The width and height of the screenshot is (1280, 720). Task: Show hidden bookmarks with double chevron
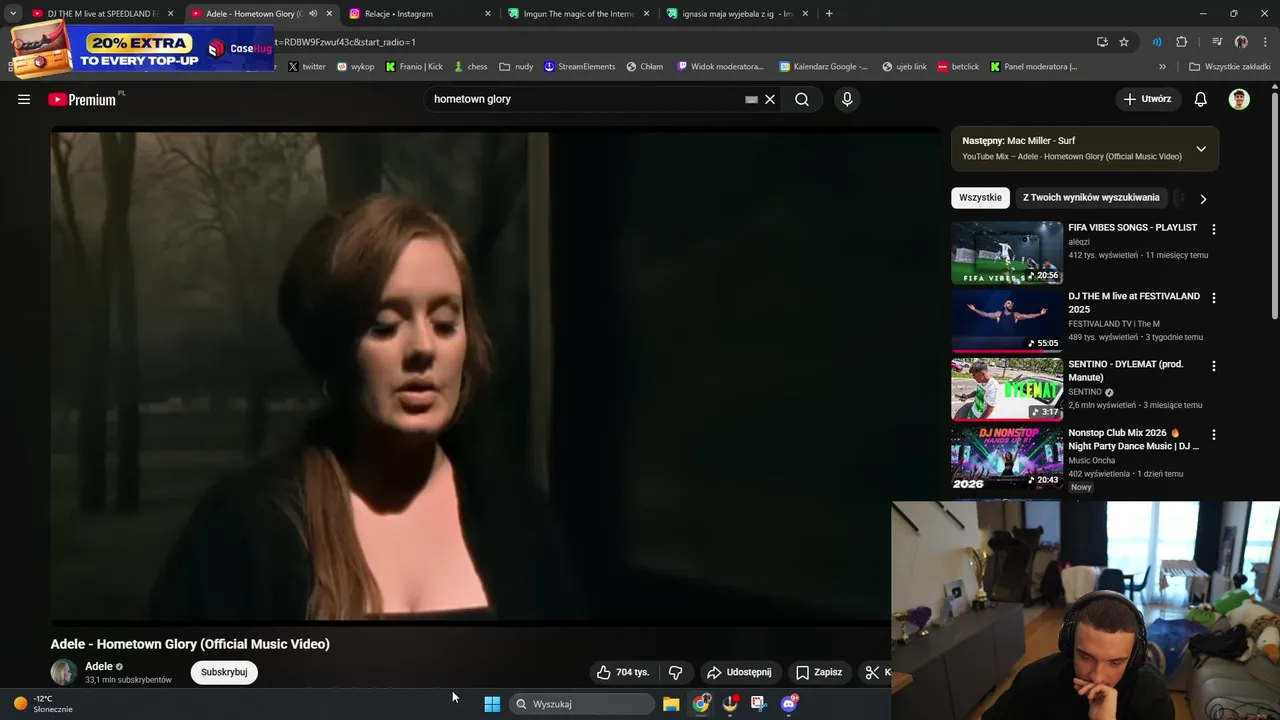(x=1162, y=67)
